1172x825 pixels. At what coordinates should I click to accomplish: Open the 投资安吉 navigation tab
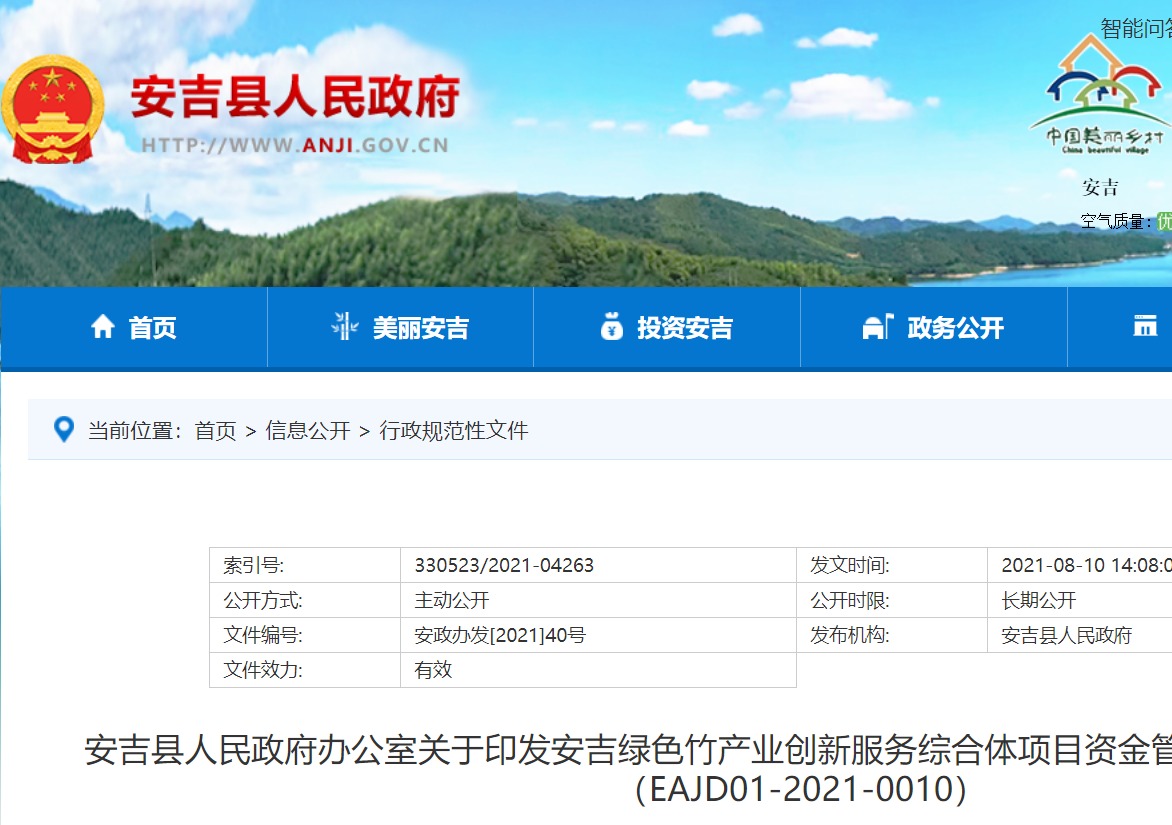(x=667, y=327)
